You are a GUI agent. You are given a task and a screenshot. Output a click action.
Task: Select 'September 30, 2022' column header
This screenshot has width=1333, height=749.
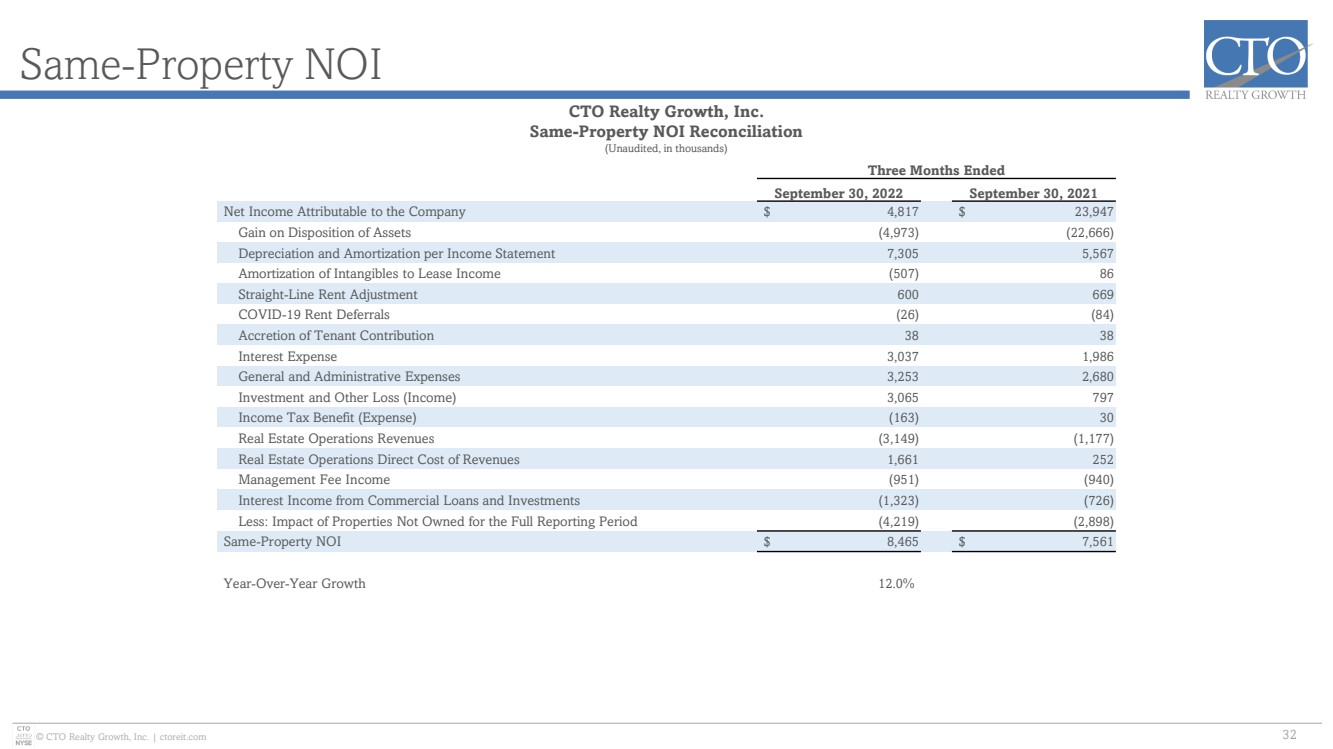pos(839,193)
